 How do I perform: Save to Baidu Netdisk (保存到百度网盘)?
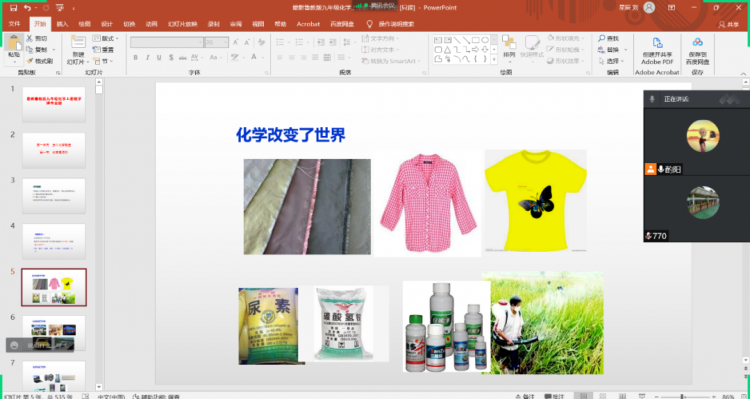pos(697,50)
